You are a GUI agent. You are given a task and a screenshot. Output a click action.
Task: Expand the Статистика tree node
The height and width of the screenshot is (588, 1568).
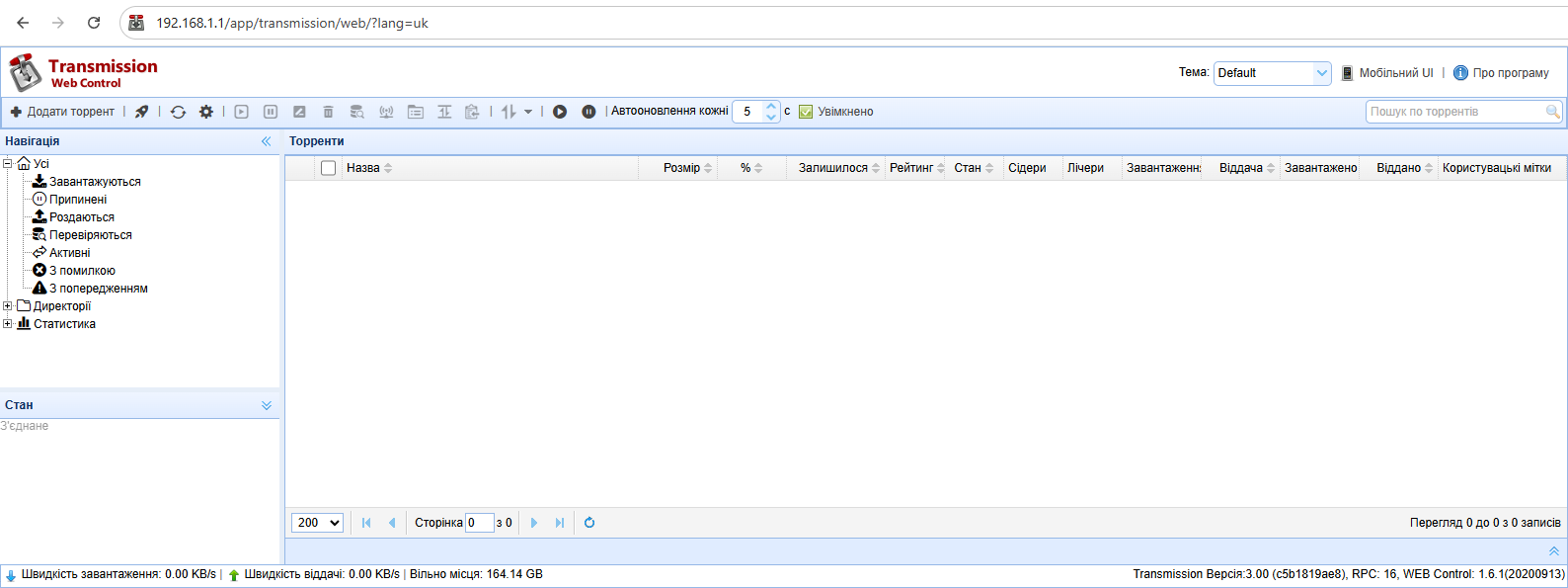point(8,324)
